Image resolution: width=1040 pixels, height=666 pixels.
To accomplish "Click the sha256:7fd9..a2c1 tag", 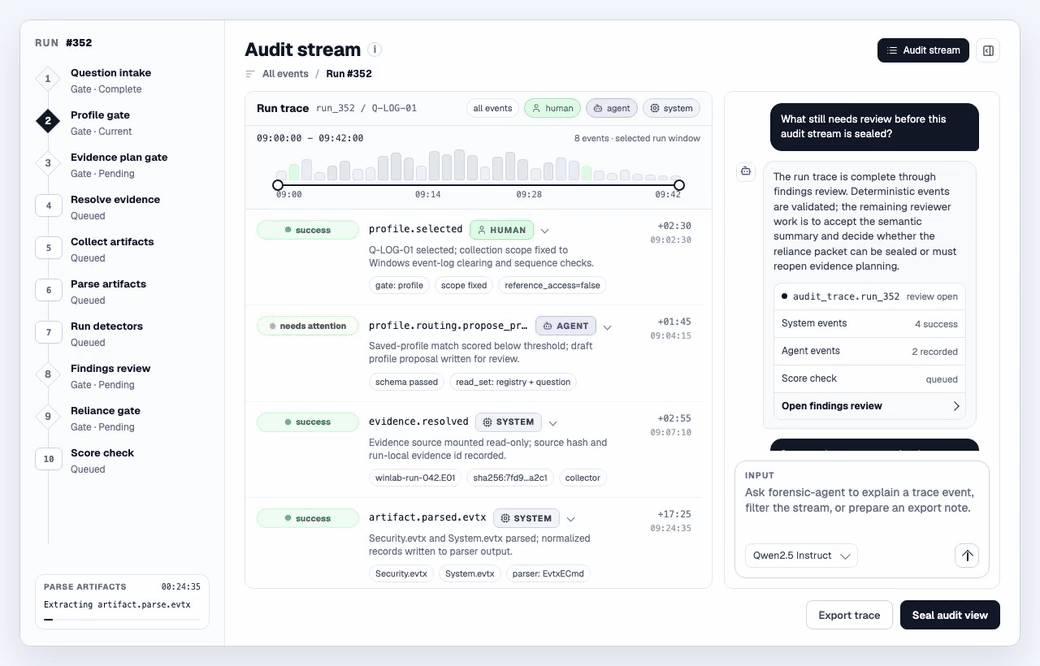I will pyautogui.click(x=509, y=478).
